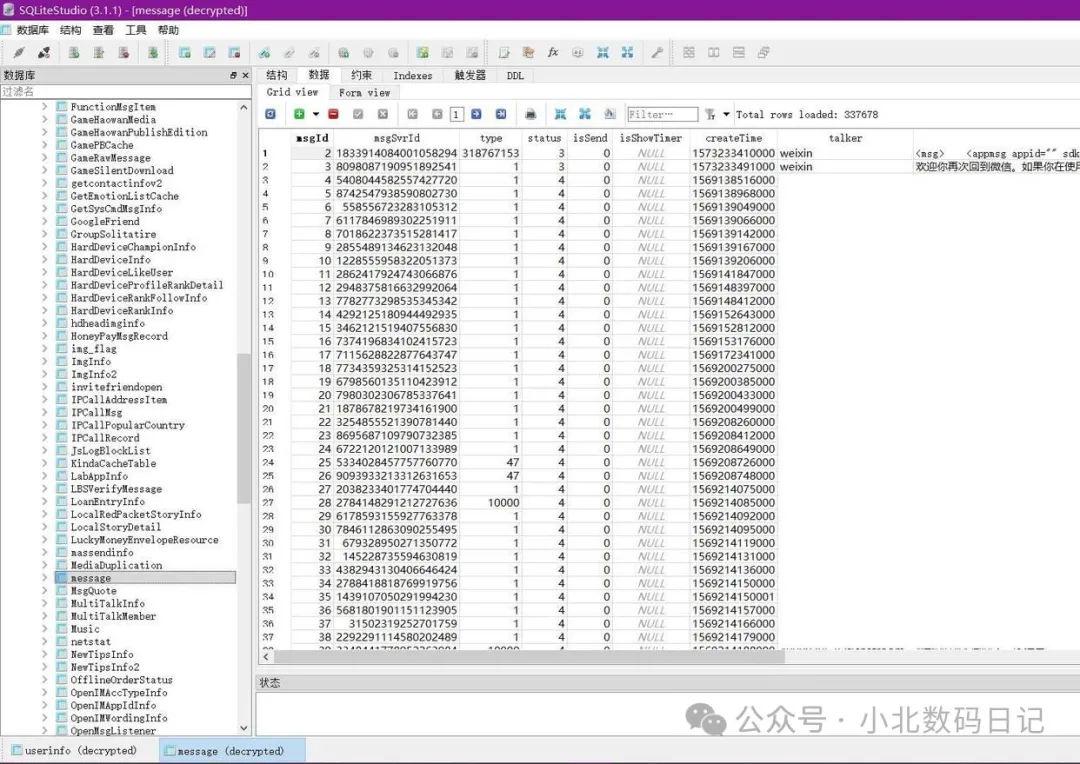
Task: Click the Create table toolbar icon
Action: (x=185, y=52)
